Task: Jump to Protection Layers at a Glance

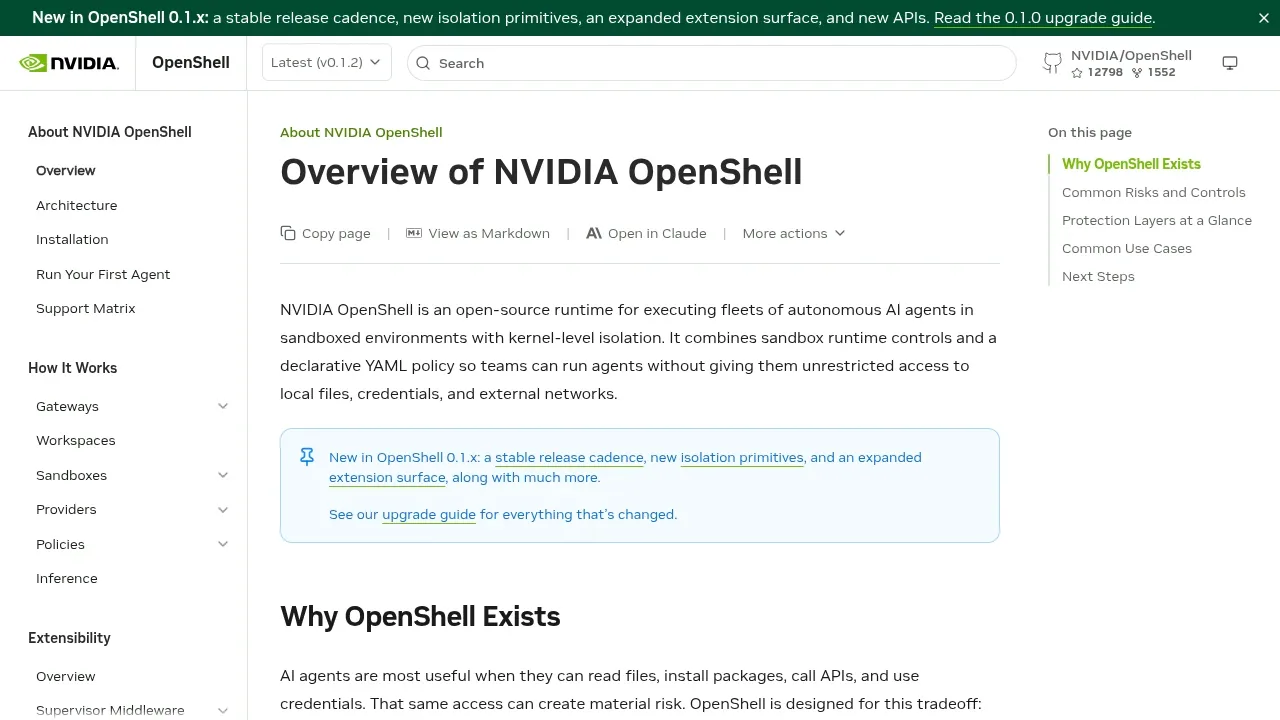Action: point(1157,220)
